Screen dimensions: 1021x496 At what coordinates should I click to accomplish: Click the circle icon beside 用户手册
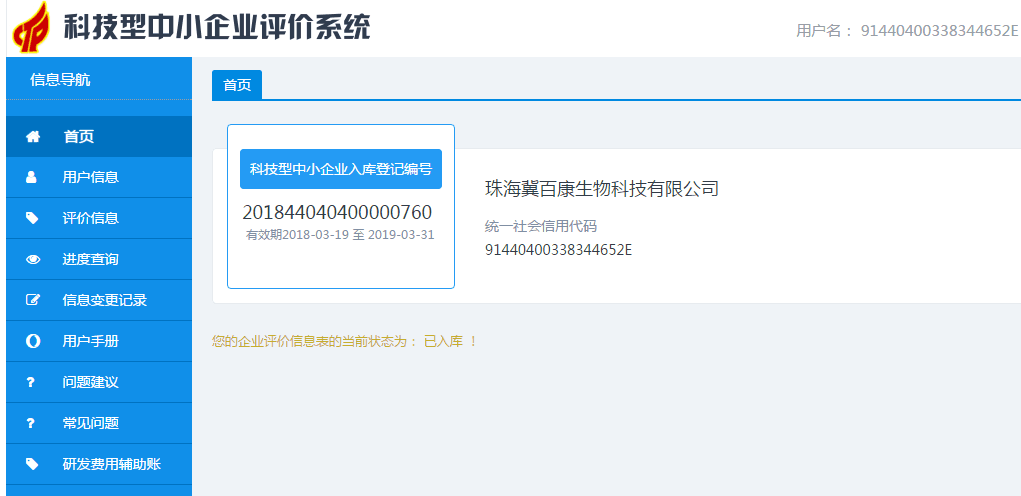(33, 341)
